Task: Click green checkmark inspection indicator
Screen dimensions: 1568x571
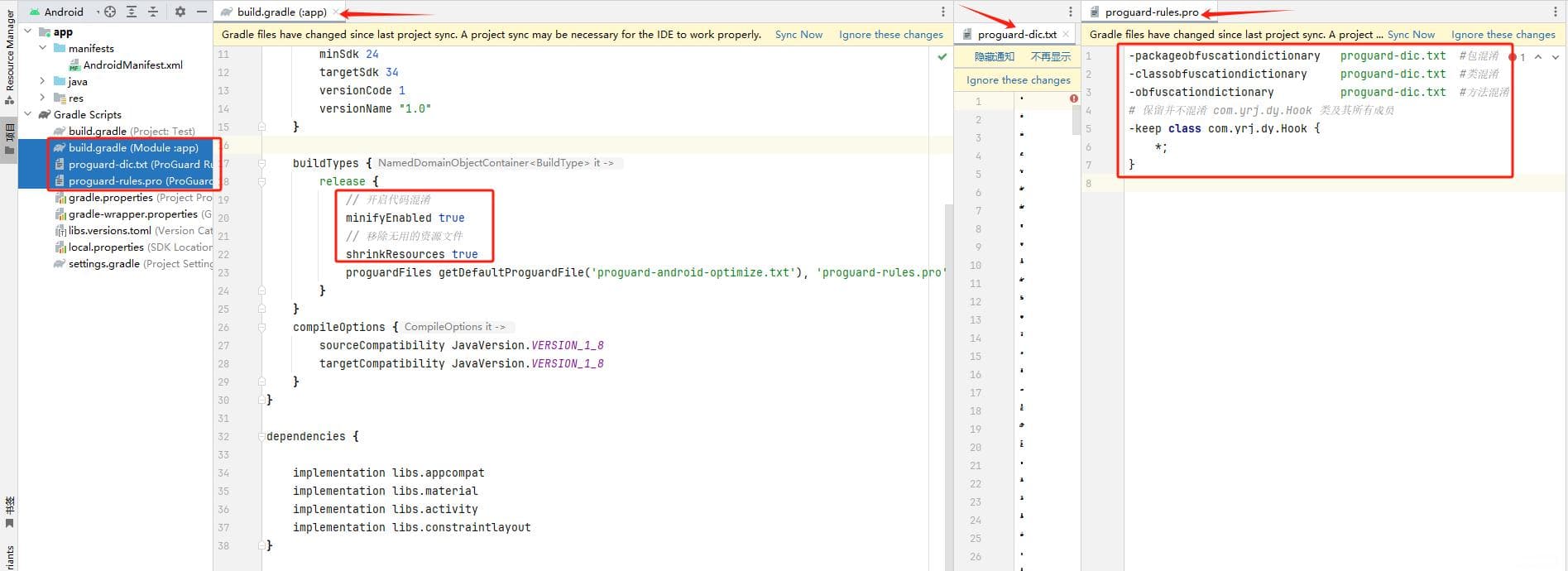Action: [942, 56]
